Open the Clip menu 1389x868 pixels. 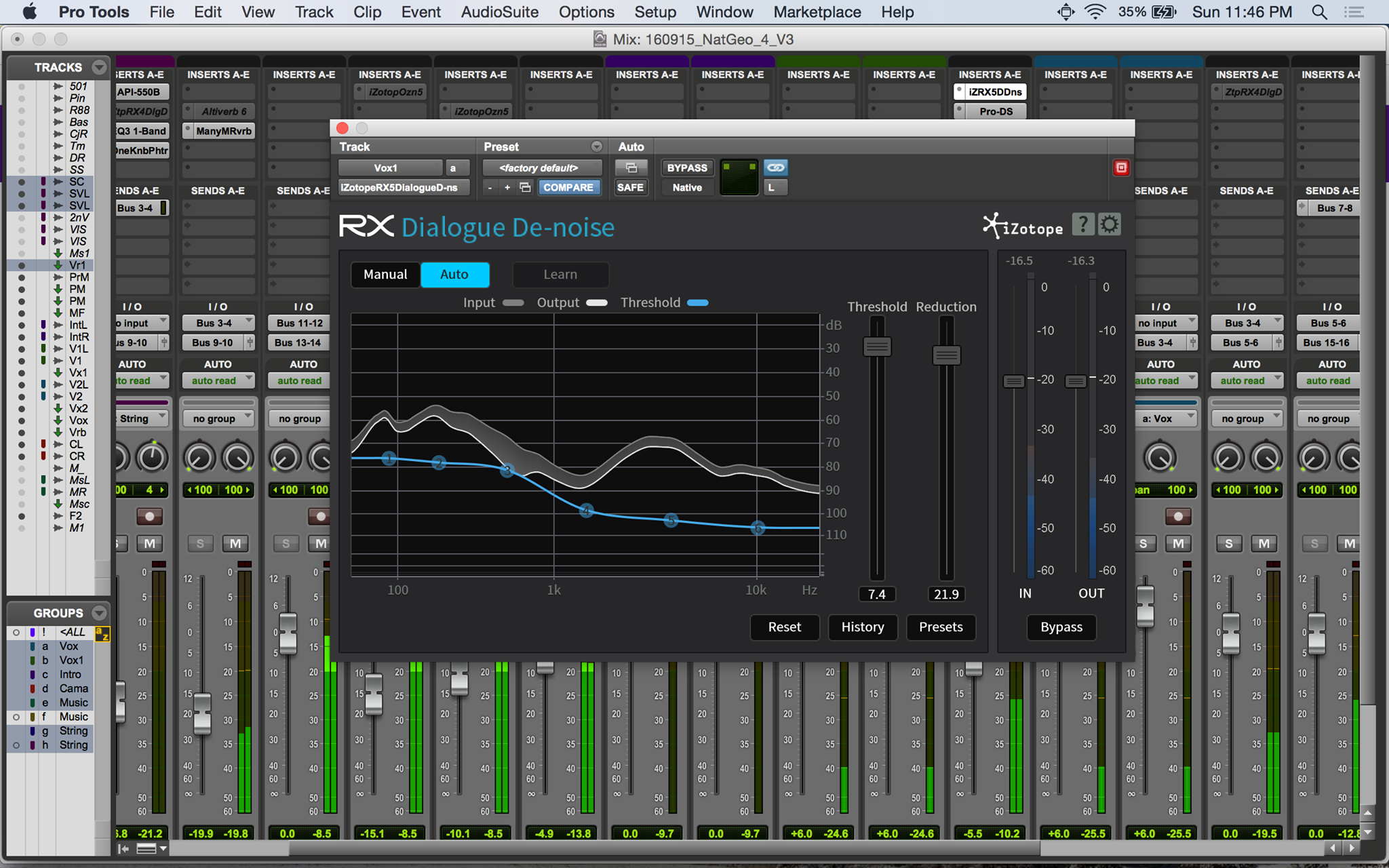[x=368, y=12]
